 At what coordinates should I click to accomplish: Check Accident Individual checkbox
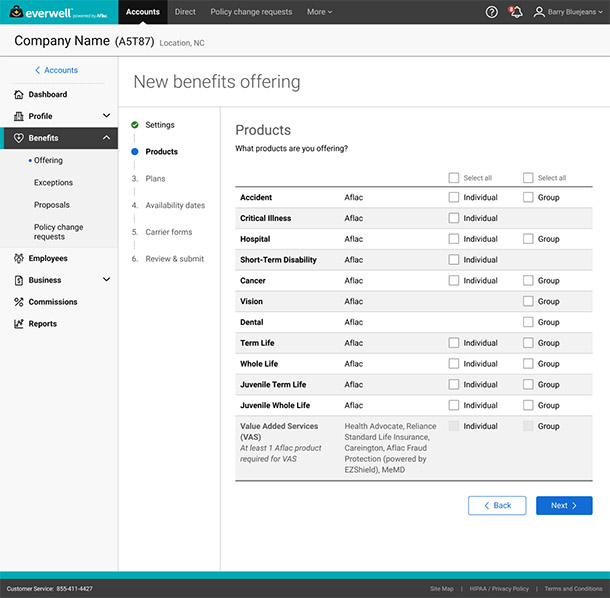[x=454, y=197]
